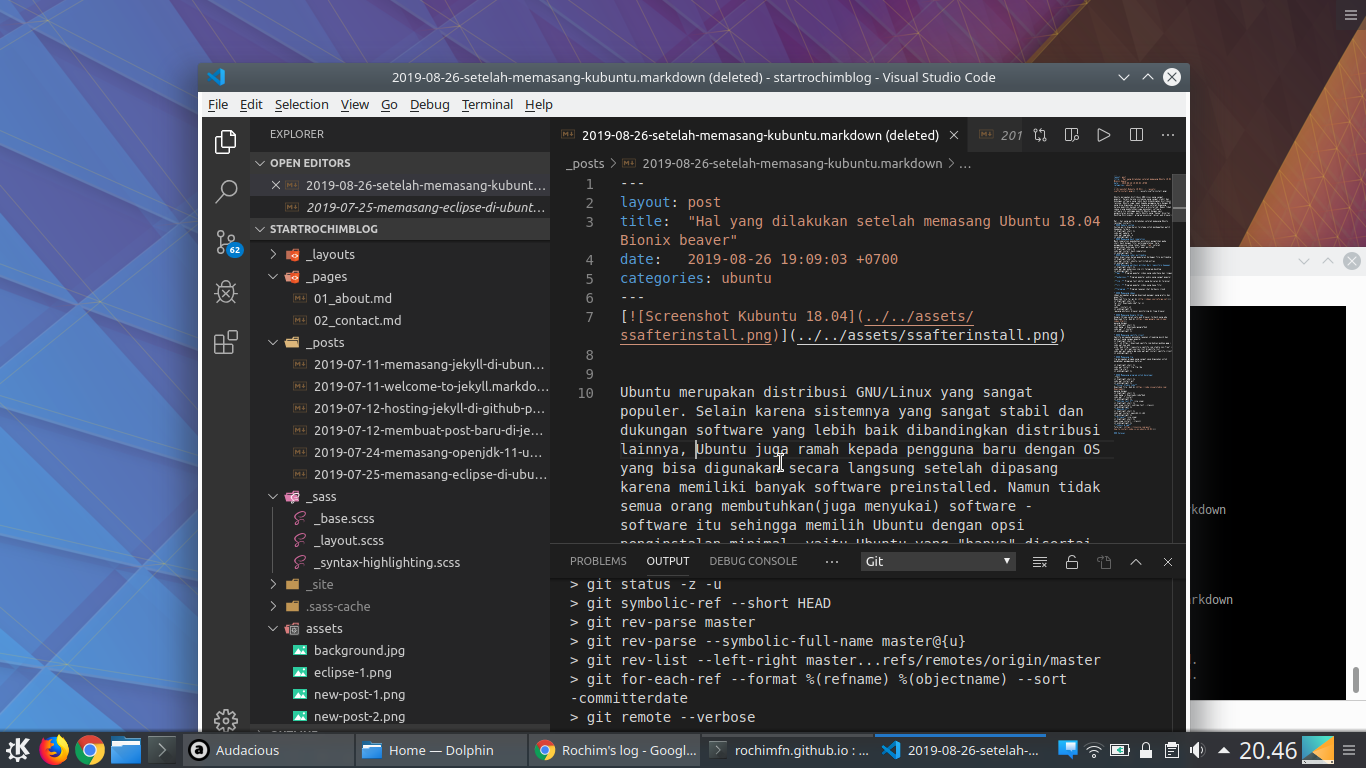Viewport: 1366px width, 768px height.
Task: Show hidden system tray icons arrow
Action: 1222,750
